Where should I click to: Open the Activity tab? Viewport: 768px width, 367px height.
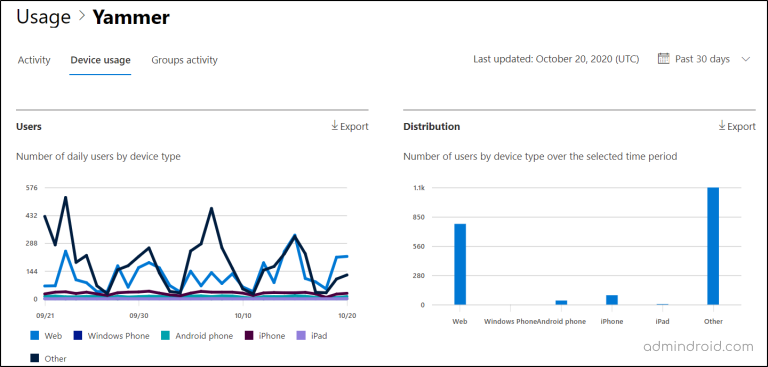click(34, 60)
